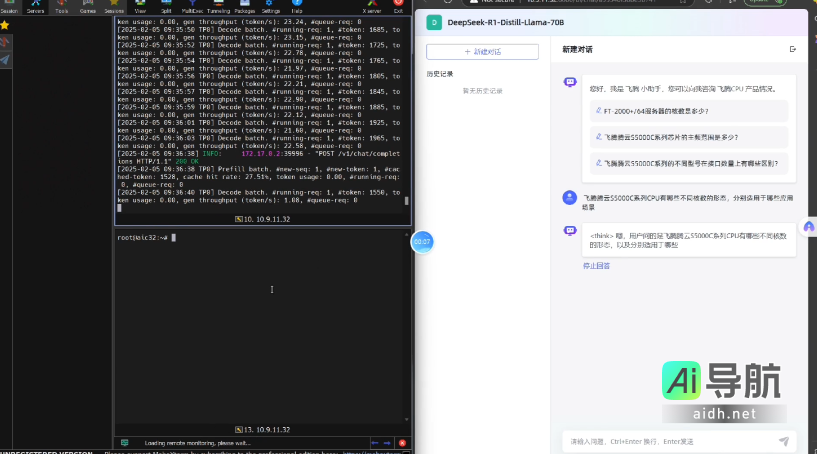This screenshot has width=817, height=454.
Task: Open the star favorites sidebar tab
Action: pyautogui.click(x=5, y=25)
